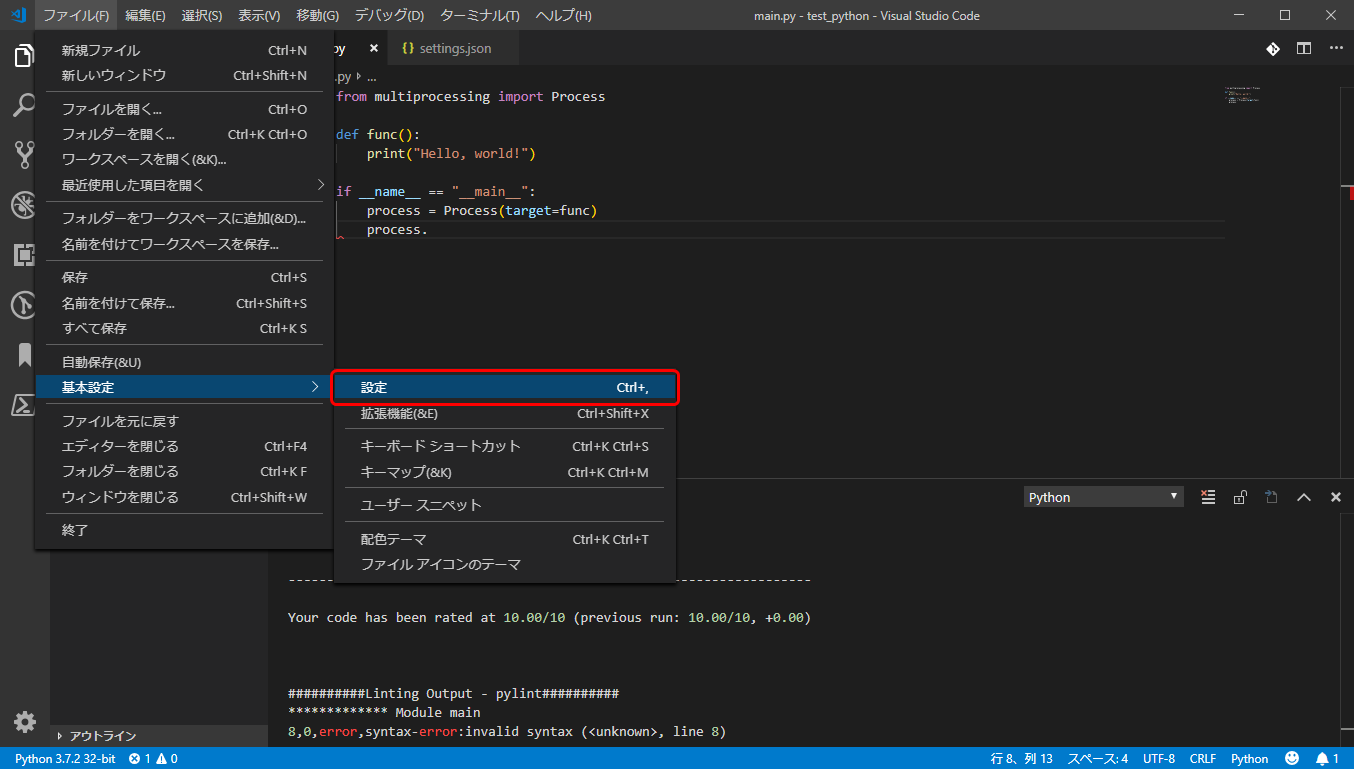Click the Python 3.7.2 32-bit interpreter selector
This screenshot has height=769, width=1354.
coord(63,758)
